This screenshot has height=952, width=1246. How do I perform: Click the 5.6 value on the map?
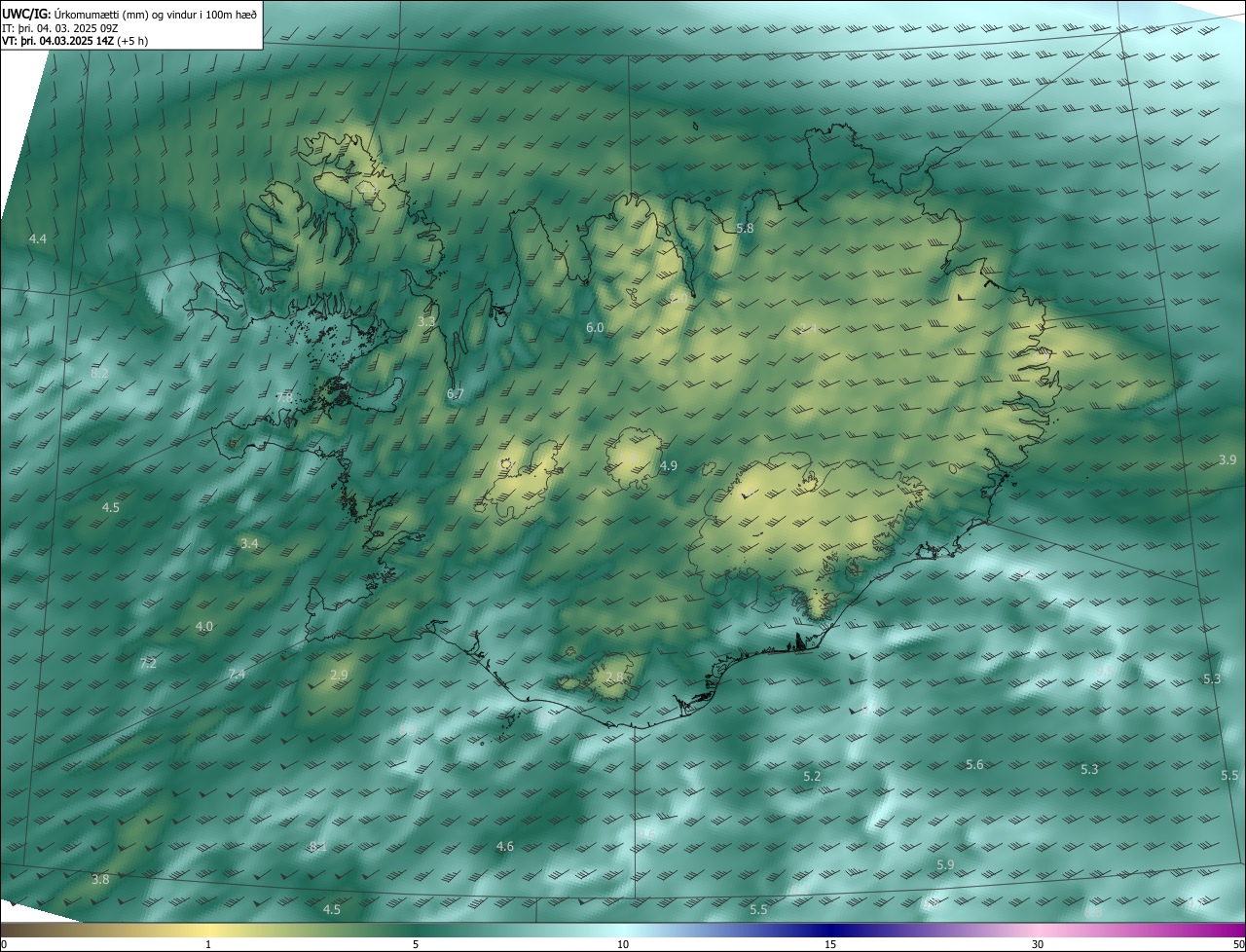click(x=974, y=765)
